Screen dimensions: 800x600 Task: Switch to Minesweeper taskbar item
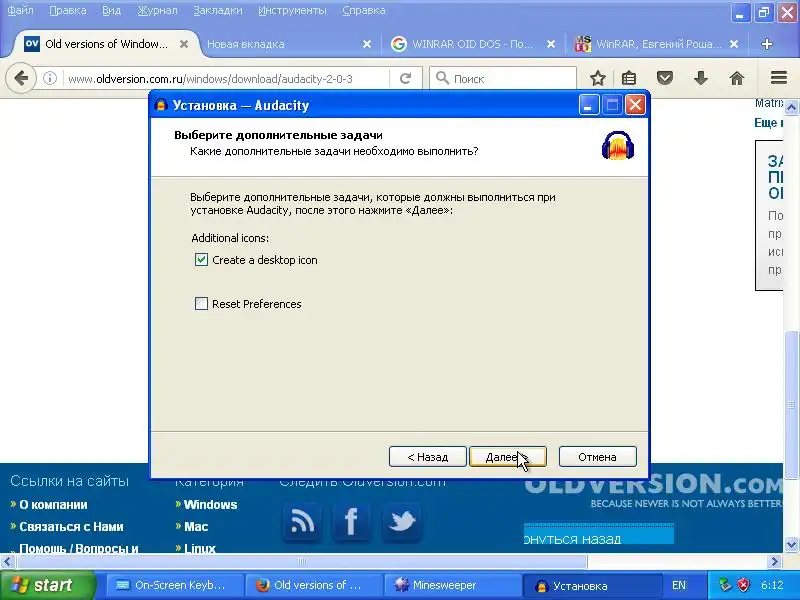(453, 585)
